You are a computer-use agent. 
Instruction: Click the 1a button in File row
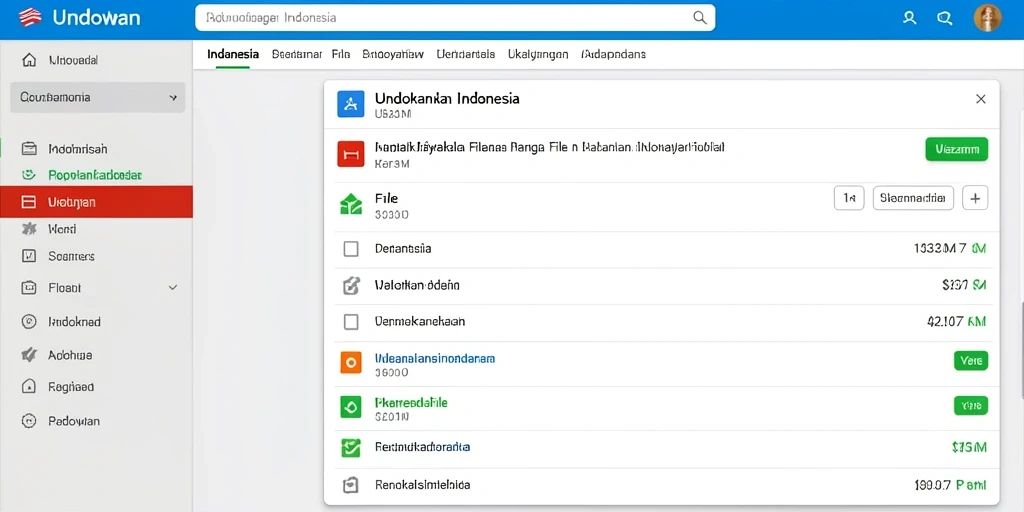[x=849, y=198]
